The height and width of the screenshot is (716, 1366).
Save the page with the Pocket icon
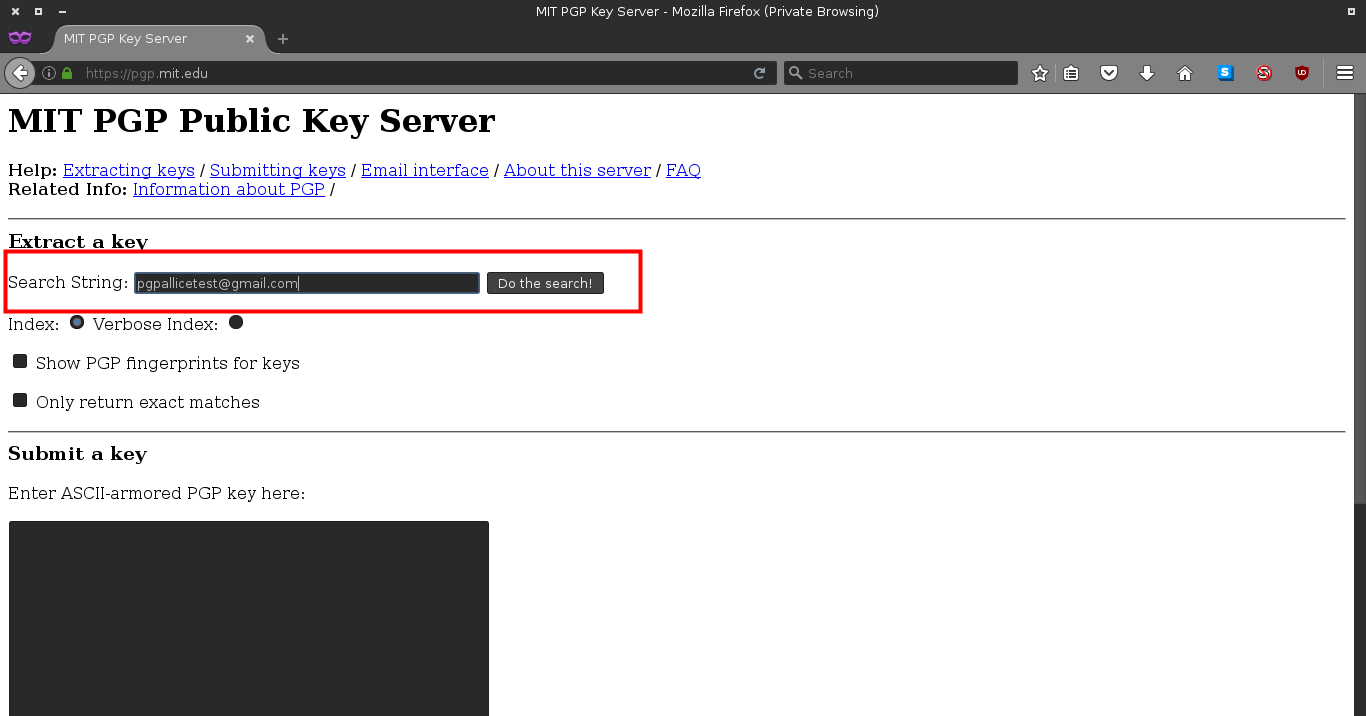coord(1109,73)
